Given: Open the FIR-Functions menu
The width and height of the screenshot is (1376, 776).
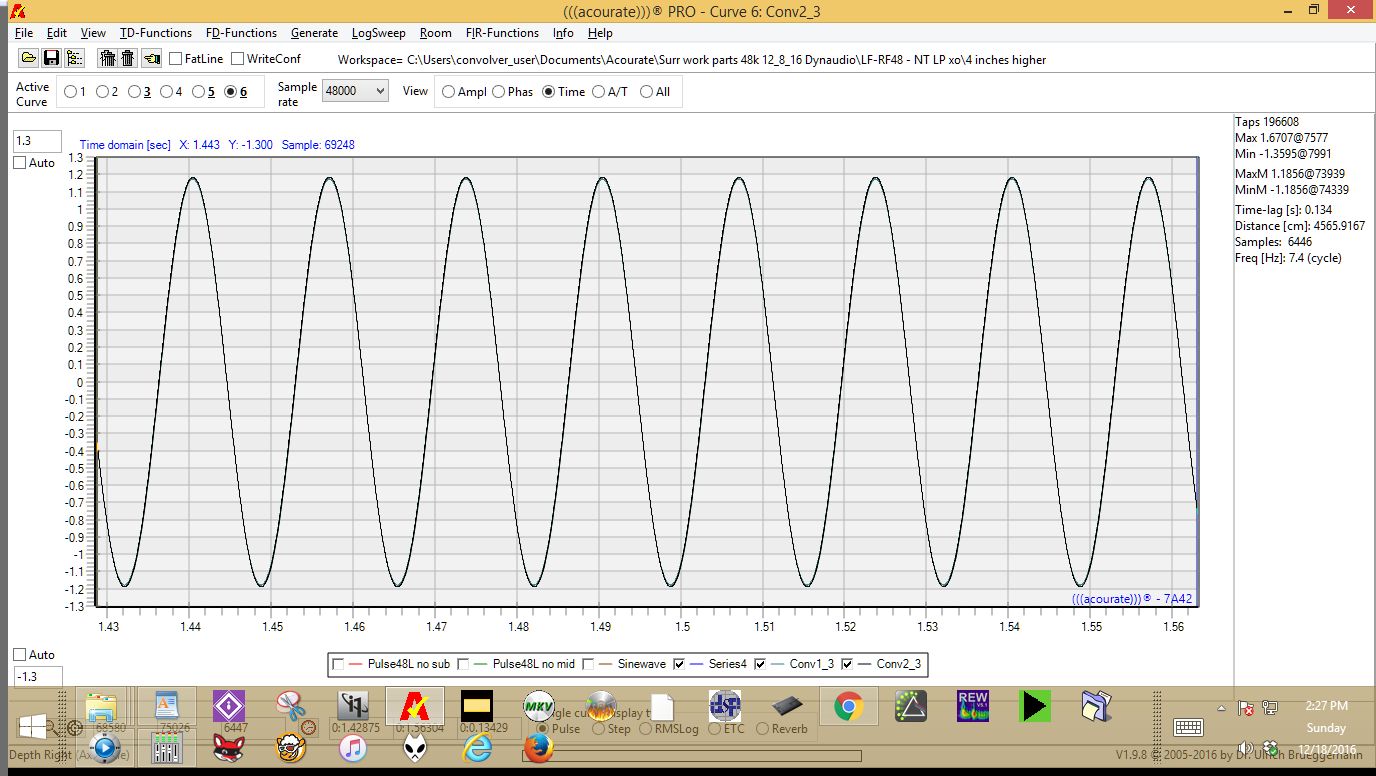Looking at the screenshot, I should (x=502, y=33).
